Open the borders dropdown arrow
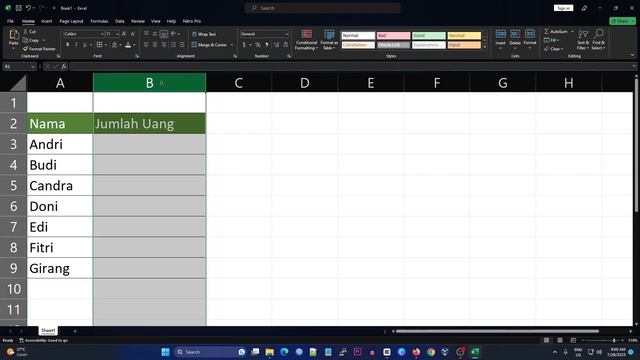This screenshot has width=640, height=360. [x=106, y=44]
